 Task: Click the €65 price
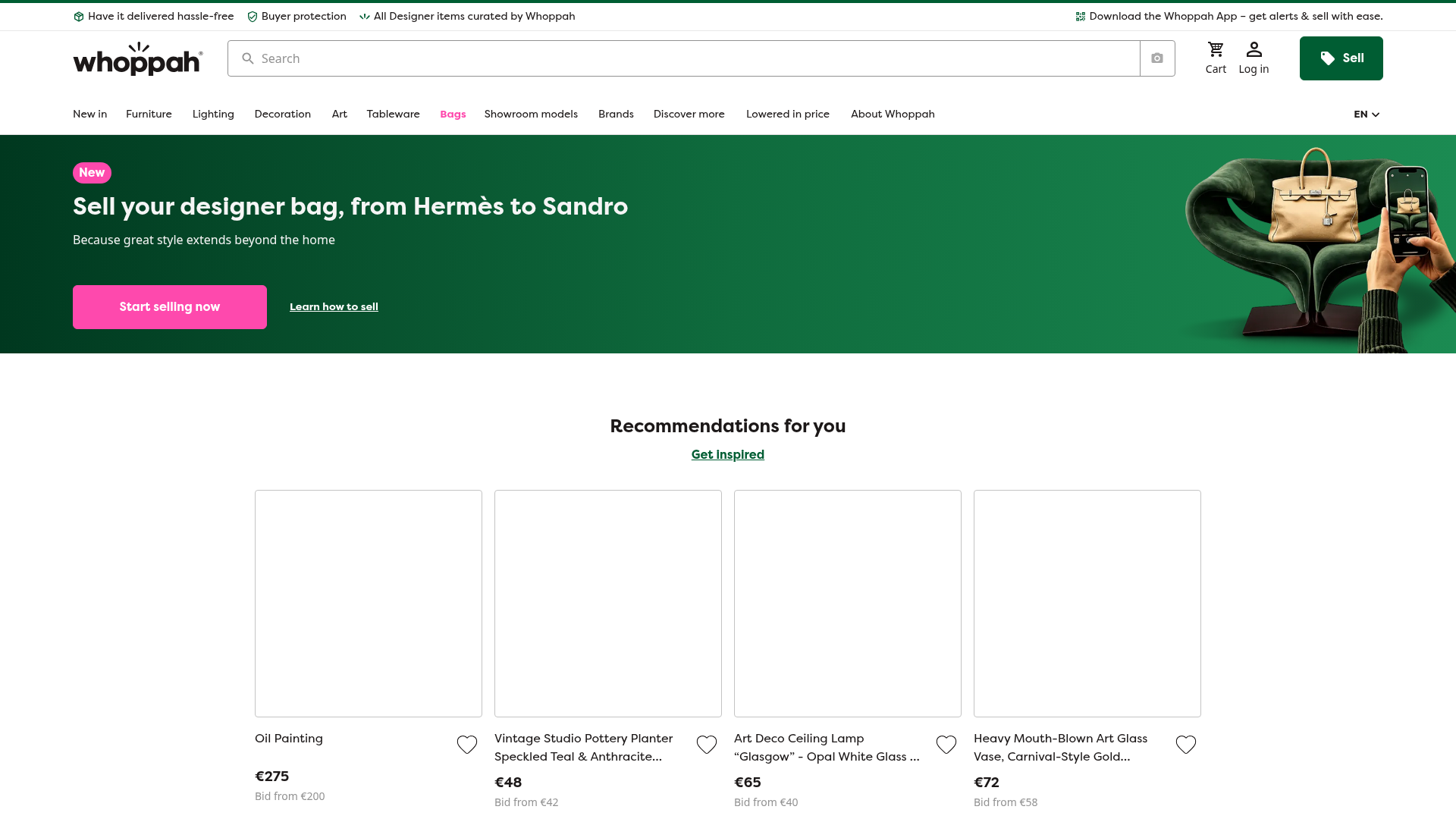tap(748, 783)
